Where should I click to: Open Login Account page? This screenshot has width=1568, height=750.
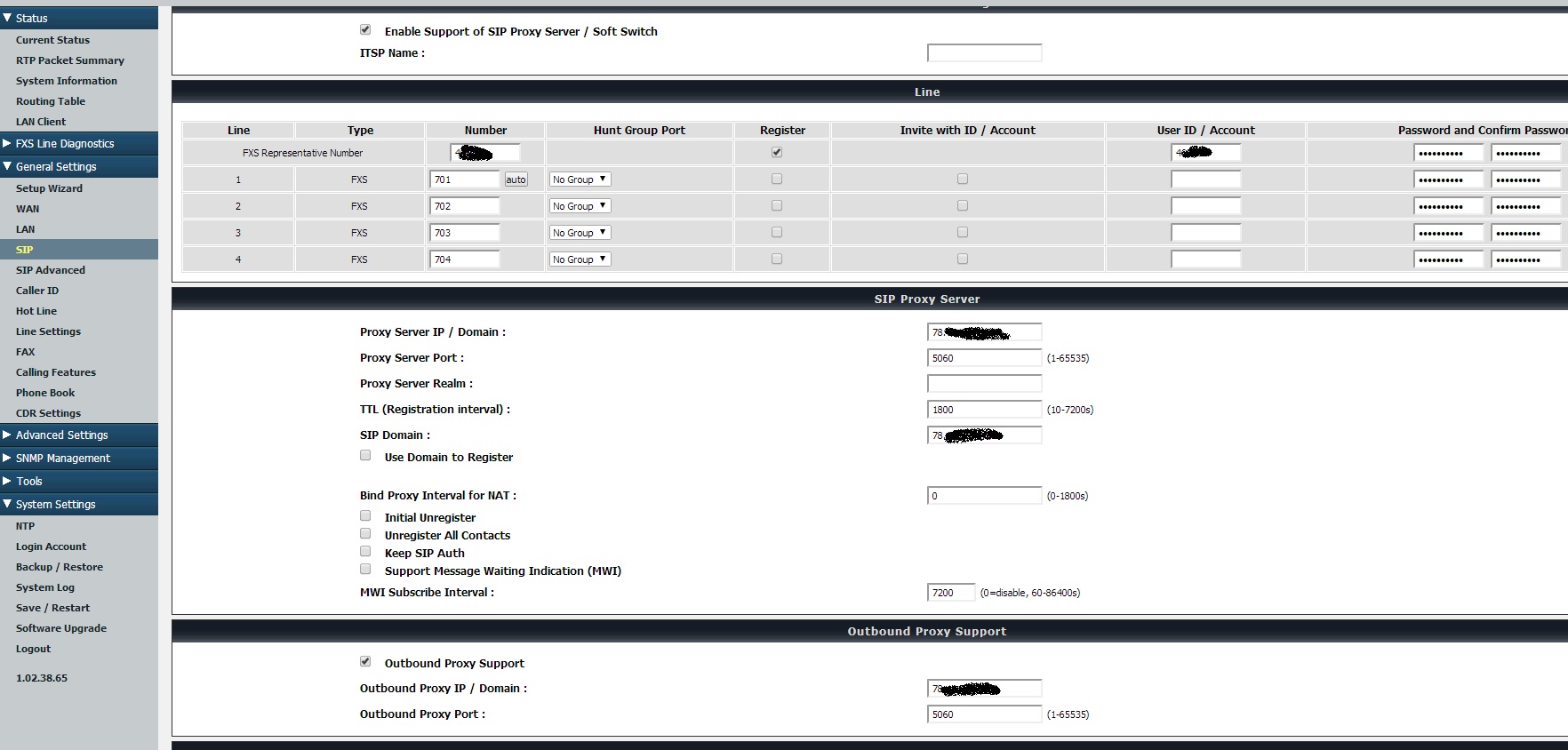point(51,547)
